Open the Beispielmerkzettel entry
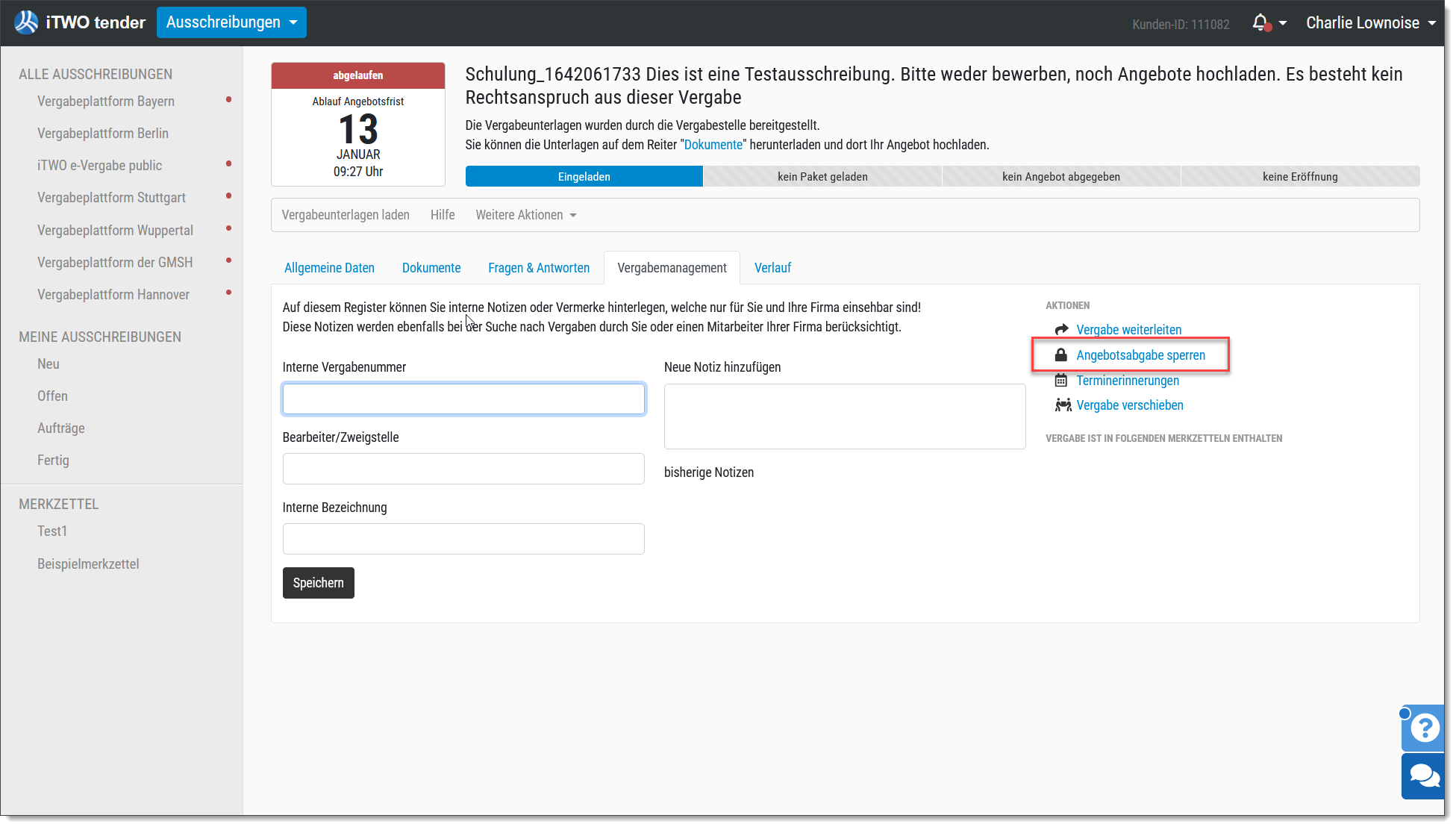The height and width of the screenshot is (827, 1456). (x=88, y=564)
